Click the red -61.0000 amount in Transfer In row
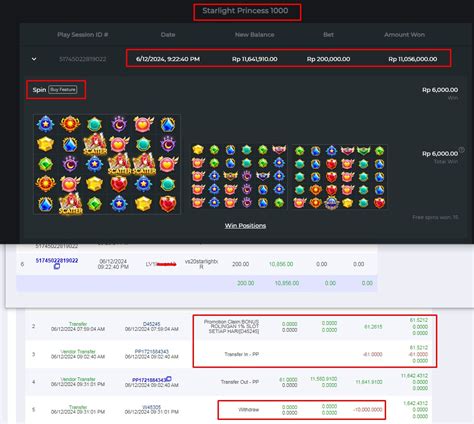The width and height of the screenshot is (474, 424). pyautogui.click(x=373, y=354)
